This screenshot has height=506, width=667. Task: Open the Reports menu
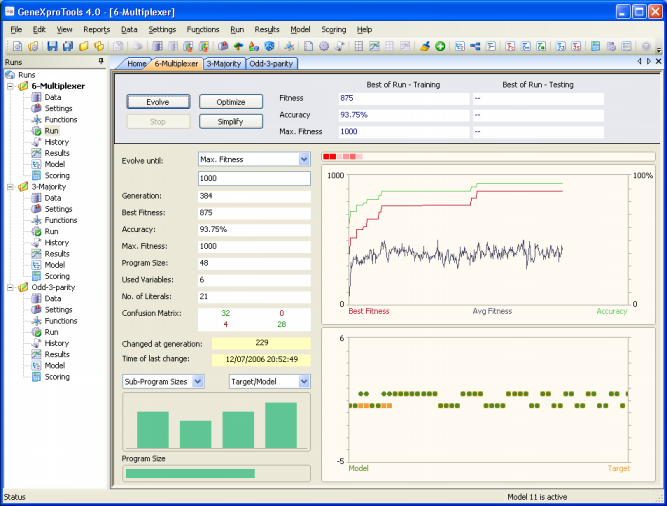pos(97,29)
